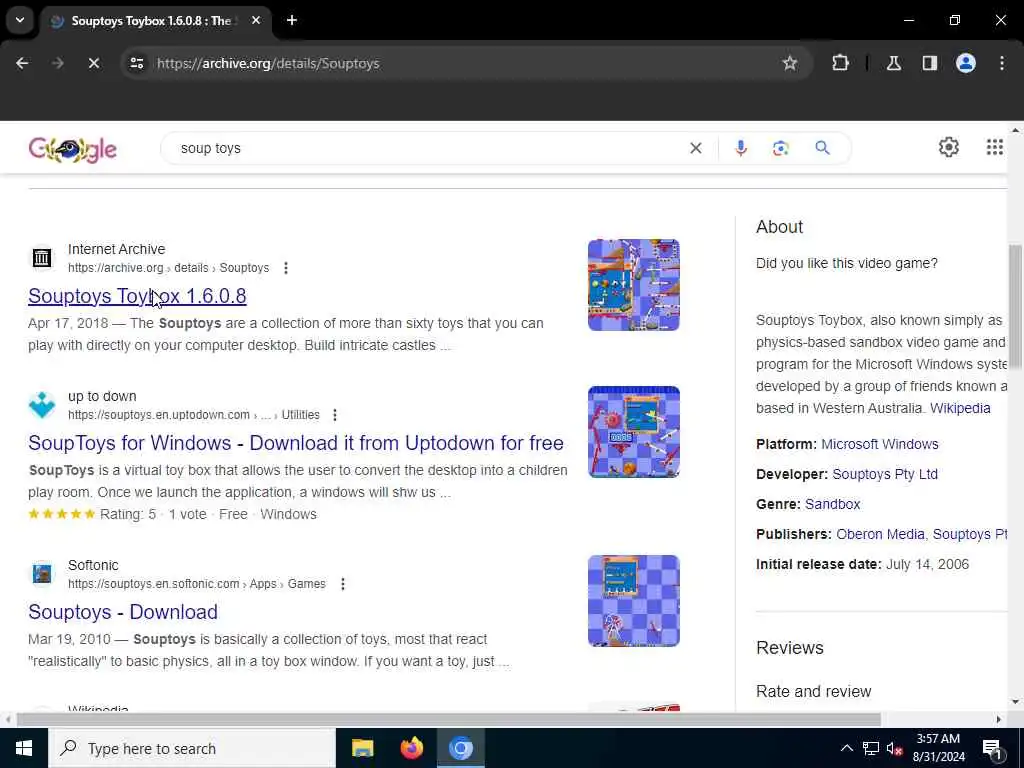Launch Firefox from the taskbar
1024x768 pixels.
click(x=411, y=748)
